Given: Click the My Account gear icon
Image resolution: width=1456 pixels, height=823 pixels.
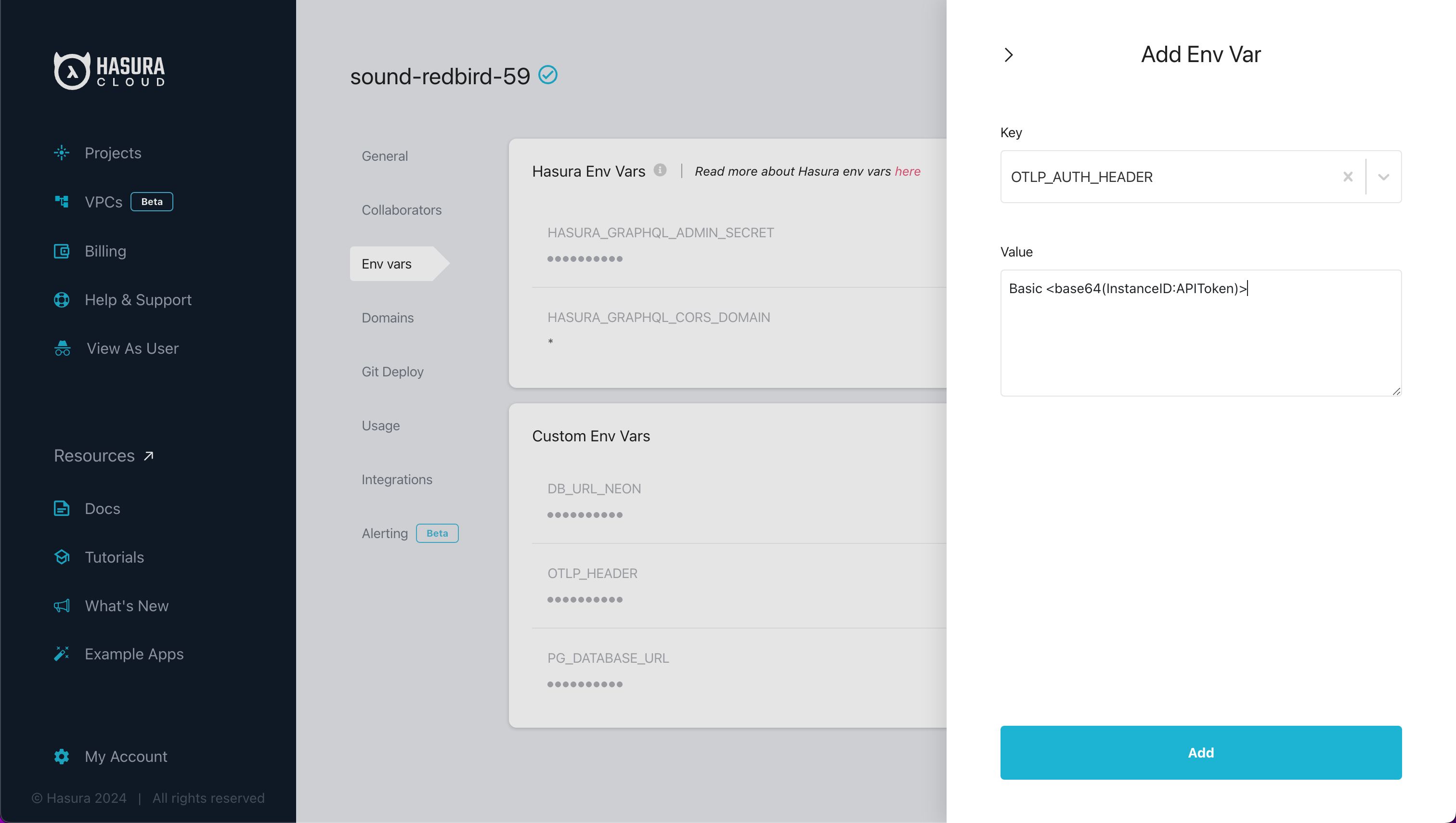Looking at the screenshot, I should tap(62, 756).
